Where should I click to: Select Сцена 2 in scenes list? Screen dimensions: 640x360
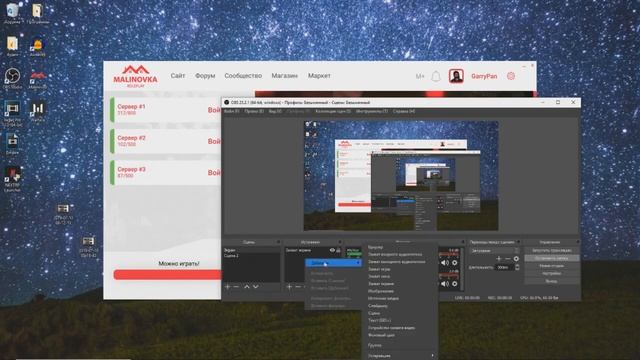(x=231, y=256)
